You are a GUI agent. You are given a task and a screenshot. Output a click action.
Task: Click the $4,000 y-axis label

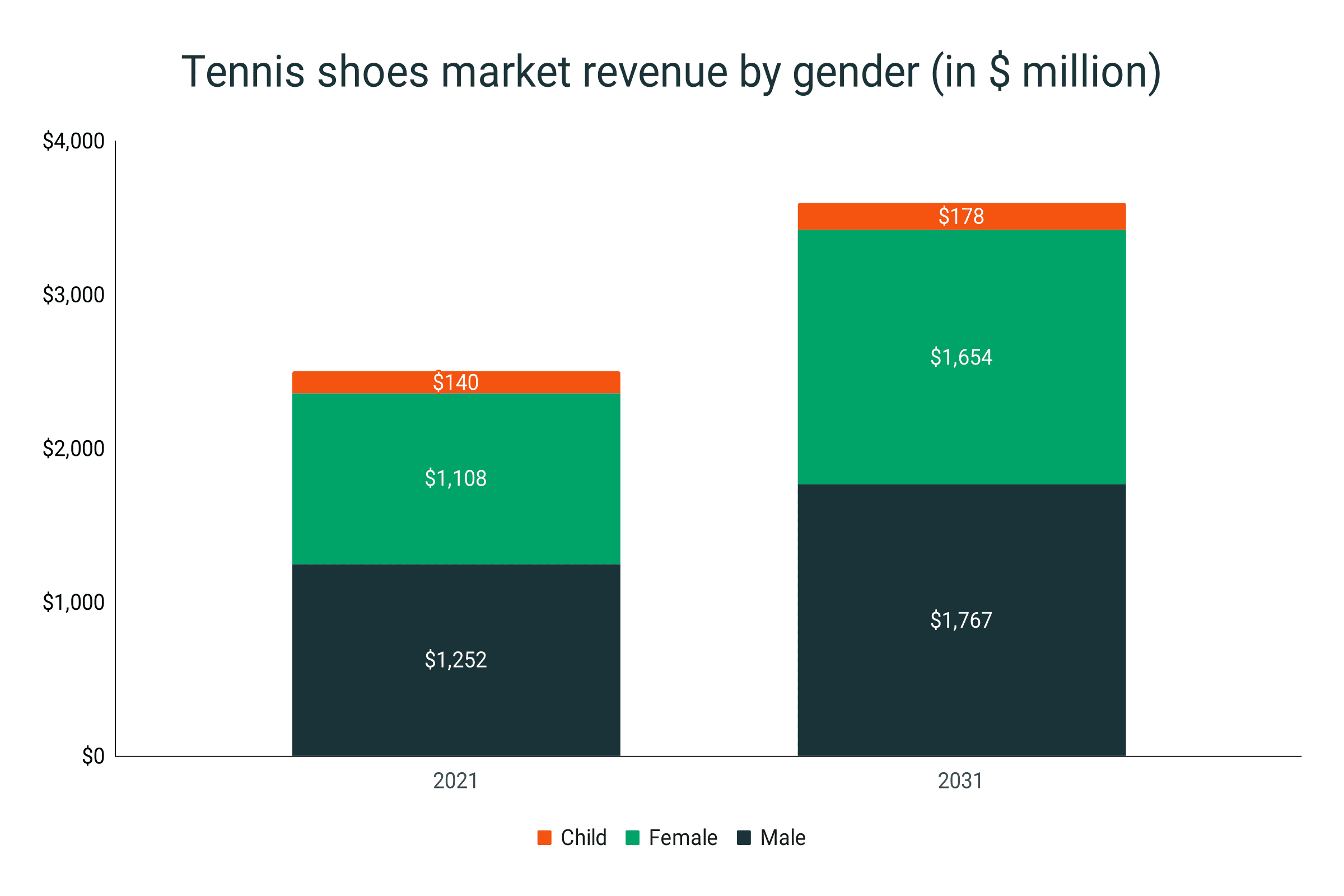tap(74, 141)
